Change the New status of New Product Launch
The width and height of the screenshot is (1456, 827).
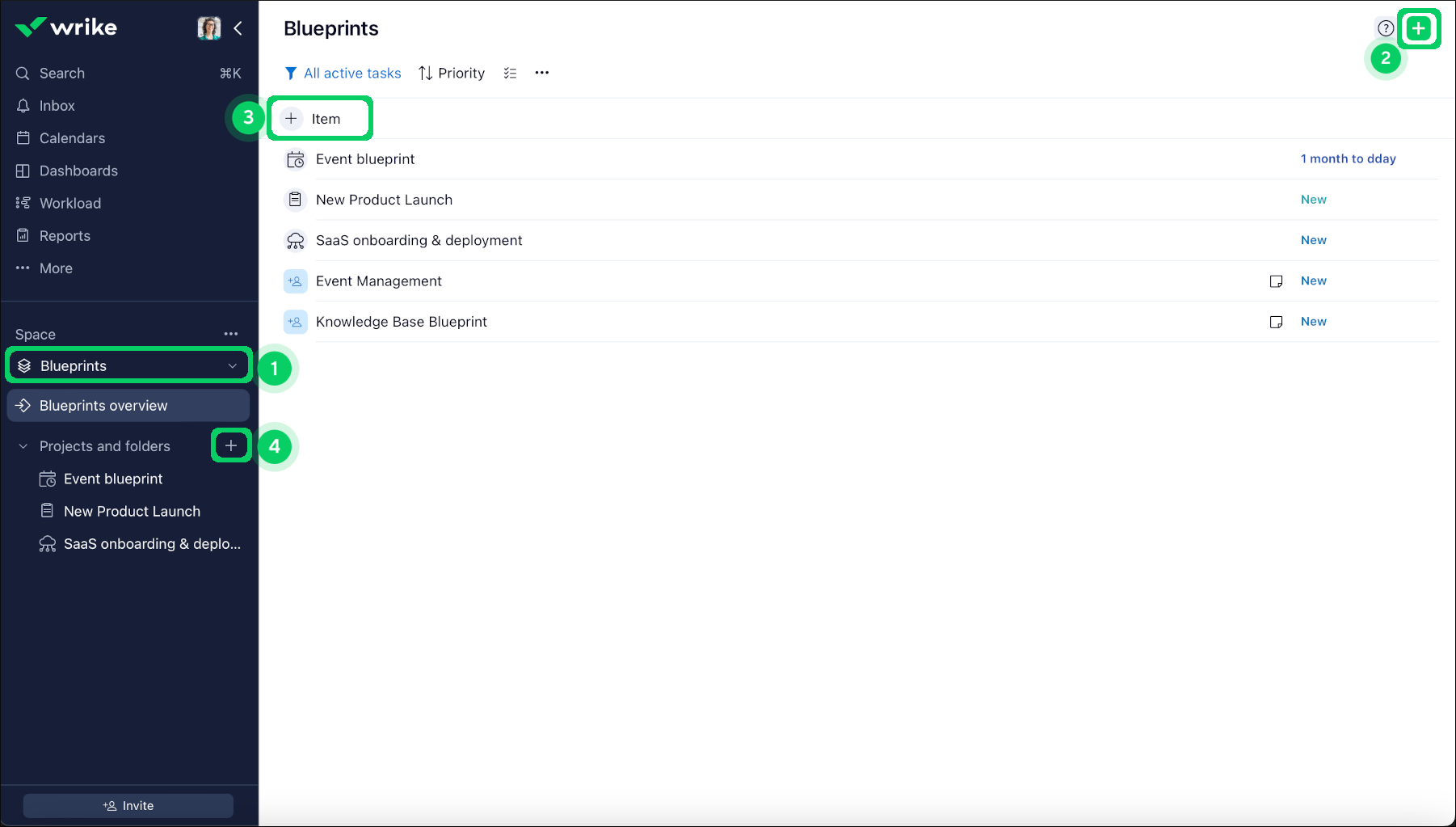click(1314, 200)
